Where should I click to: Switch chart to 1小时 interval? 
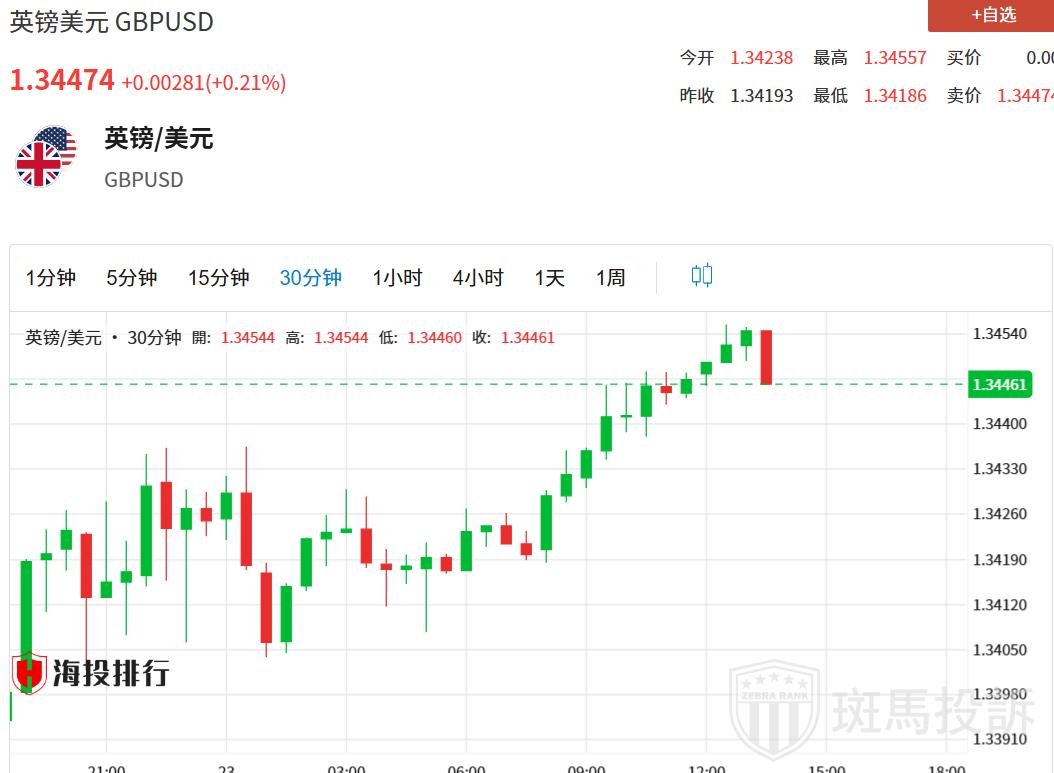click(x=397, y=278)
